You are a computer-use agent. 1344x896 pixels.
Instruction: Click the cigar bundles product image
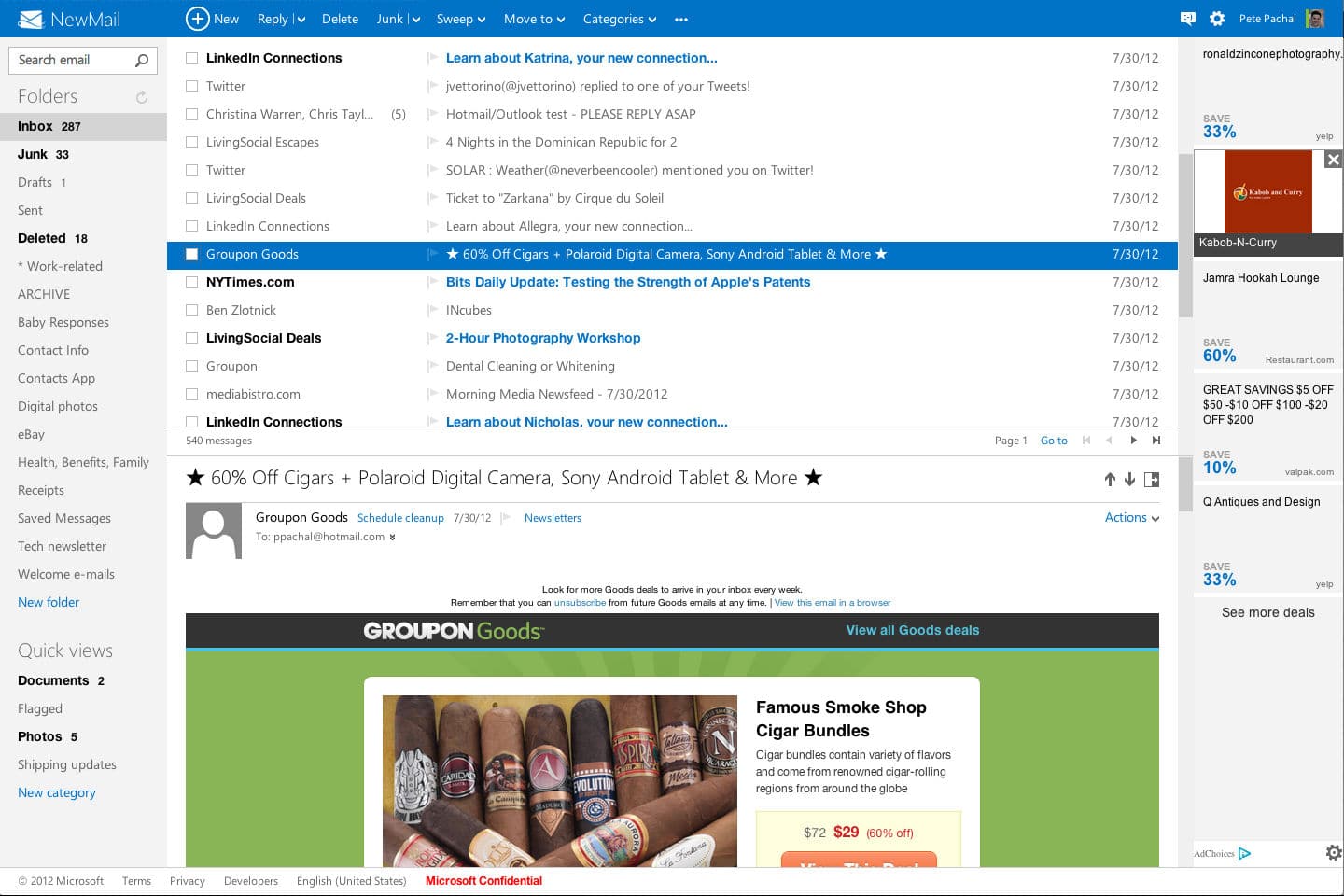tap(560, 781)
